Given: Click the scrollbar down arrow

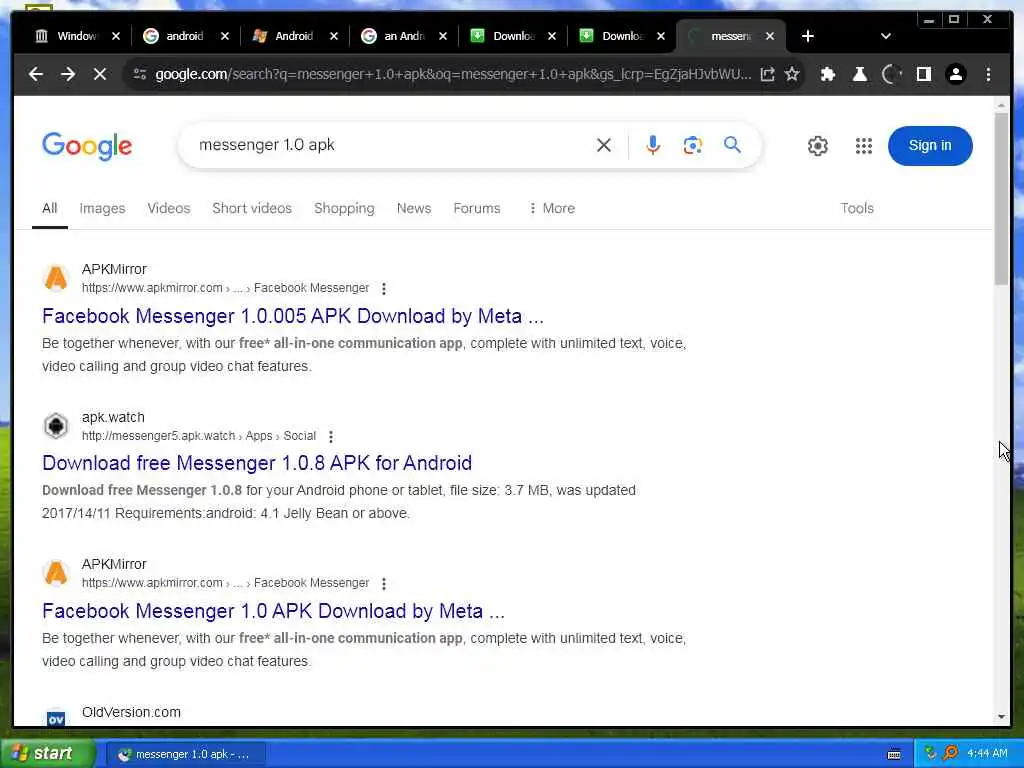Looking at the screenshot, I should [1002, 716].
